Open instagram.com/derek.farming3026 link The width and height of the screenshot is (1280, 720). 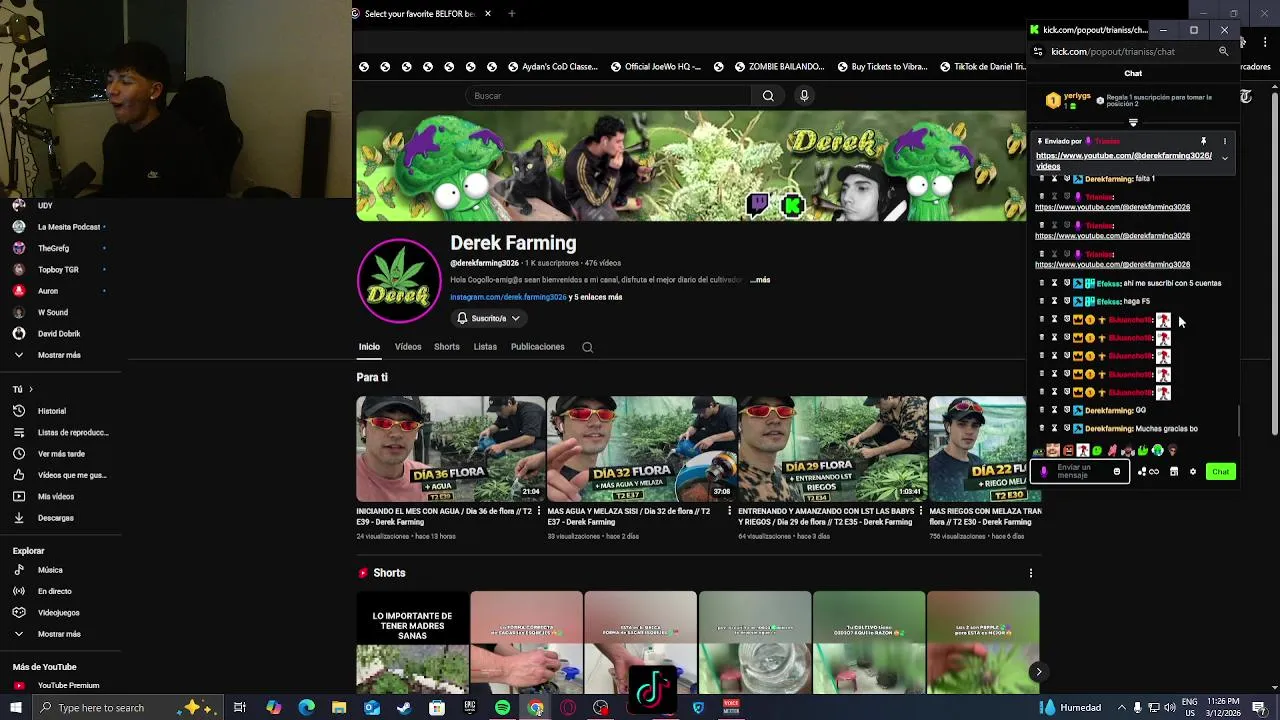[x=508, y=297]
